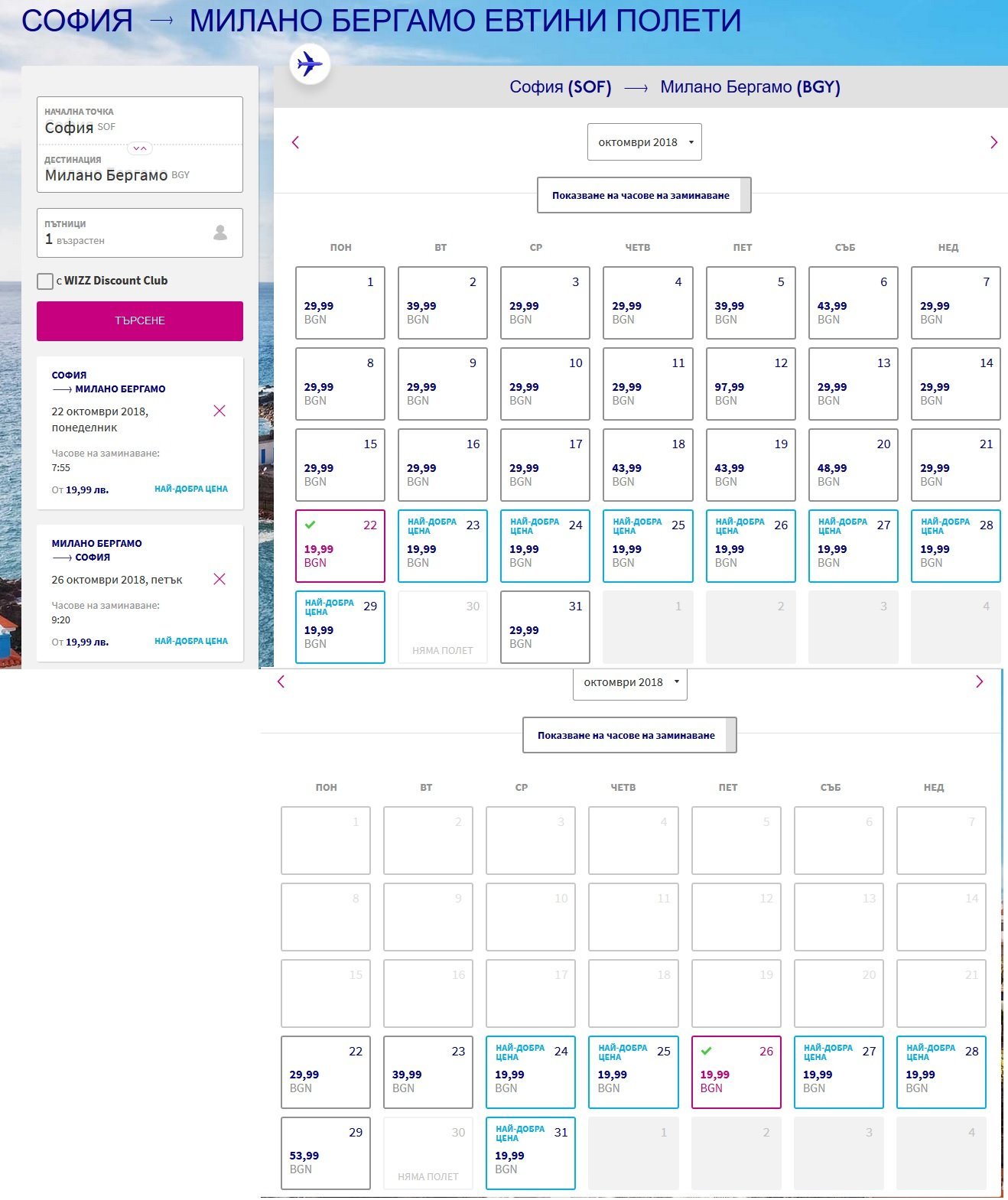Open the outbound октомври 2018 month dropdown

click(644, 142)
